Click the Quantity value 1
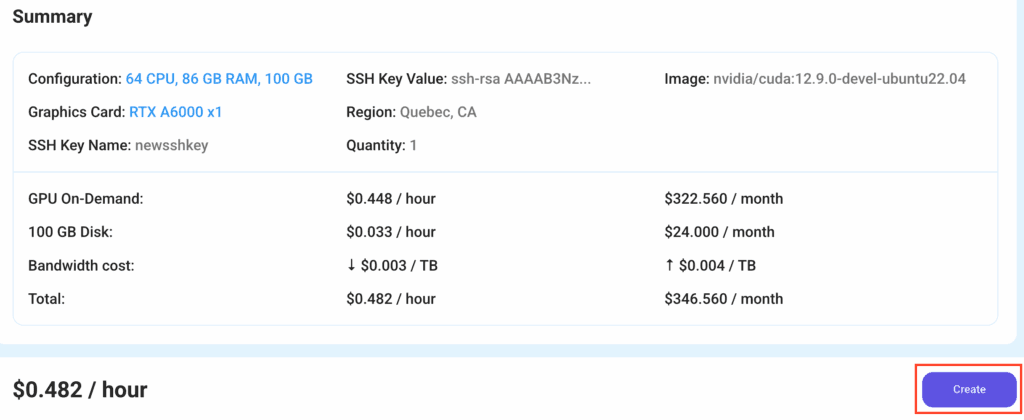This screenshot has height=420, width=1024. [413, 145]
